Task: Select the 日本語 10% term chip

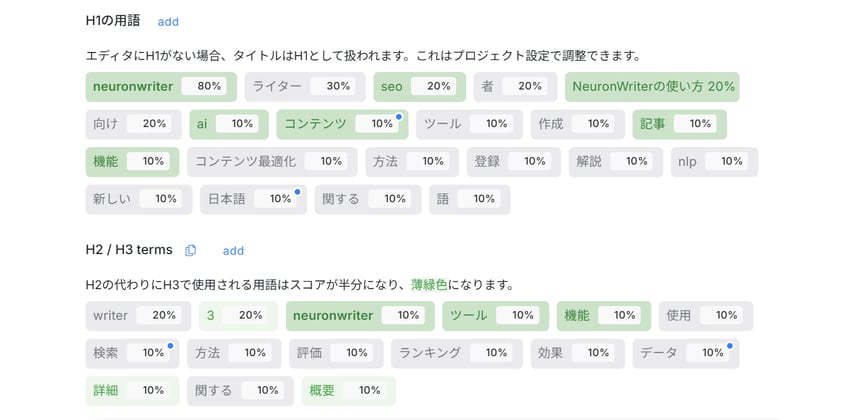Action: click(x=252, y=199)
